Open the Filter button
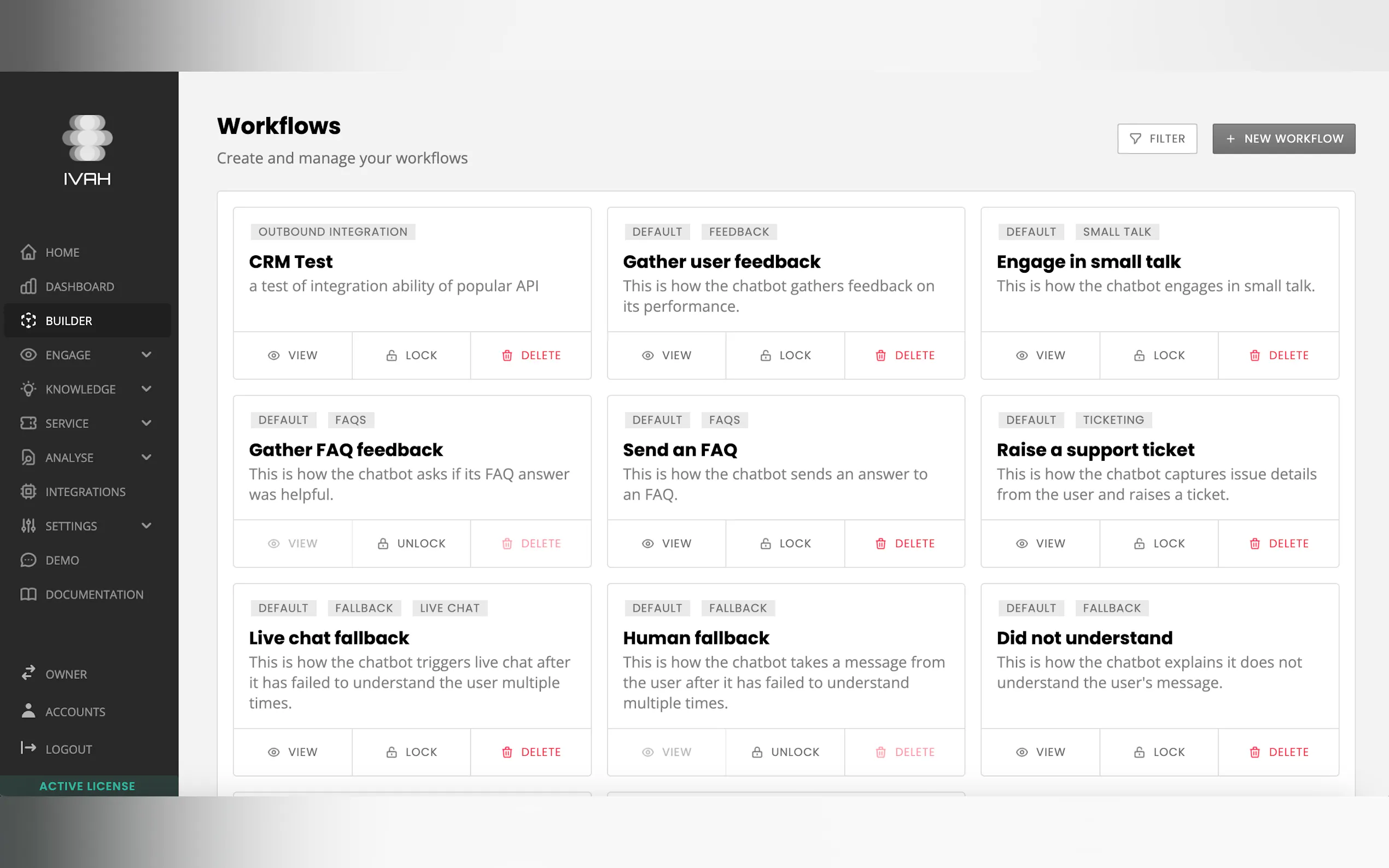This screenshot has height=868, width=1389. click(x=1157, y=138)
